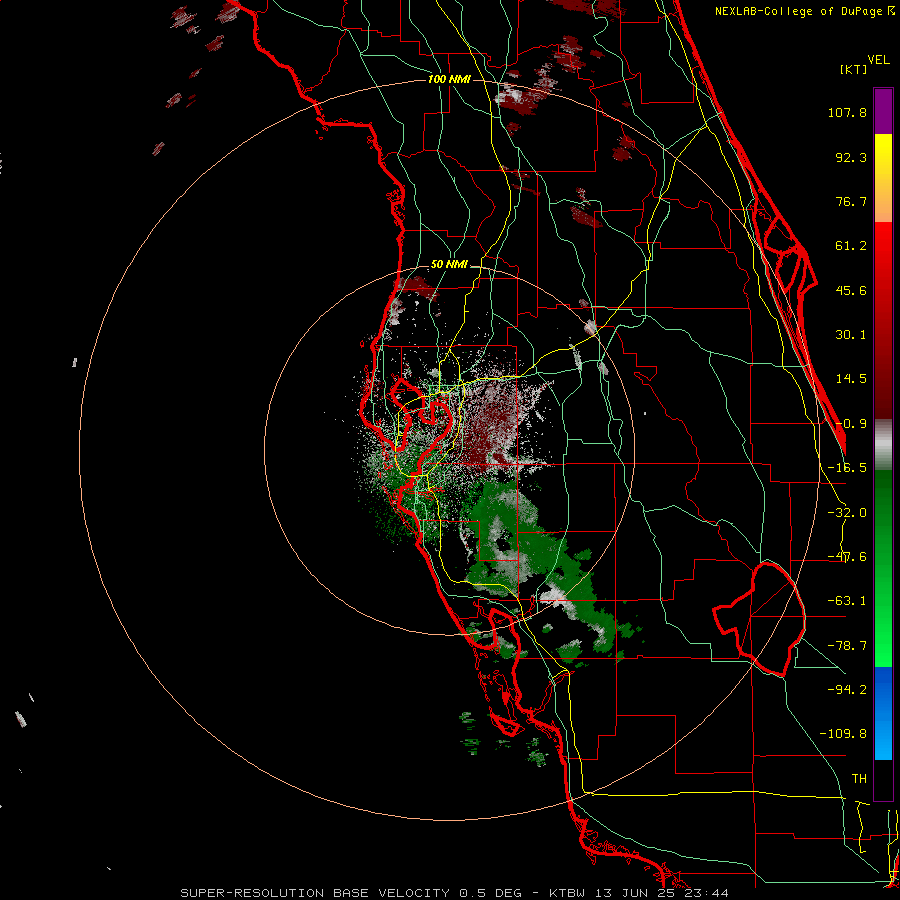Click the 92.3 legend value
This screenshot has width=900, height=900.
[851, 157]
